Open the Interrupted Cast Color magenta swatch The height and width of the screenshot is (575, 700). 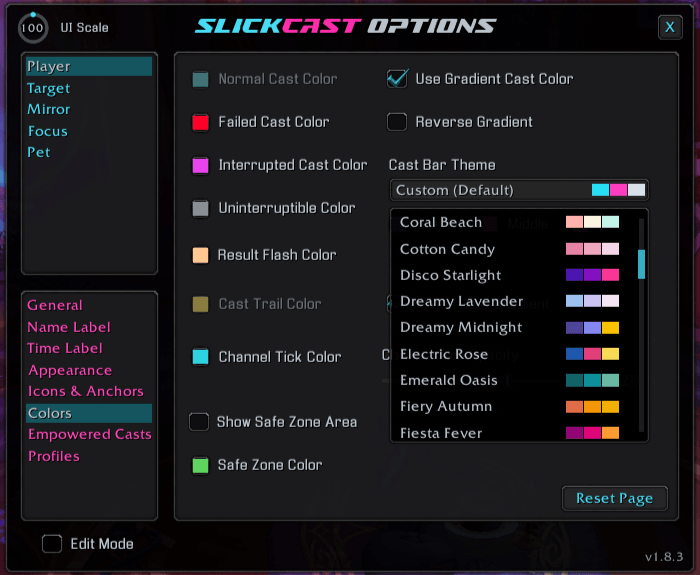(x=200, y=165)
